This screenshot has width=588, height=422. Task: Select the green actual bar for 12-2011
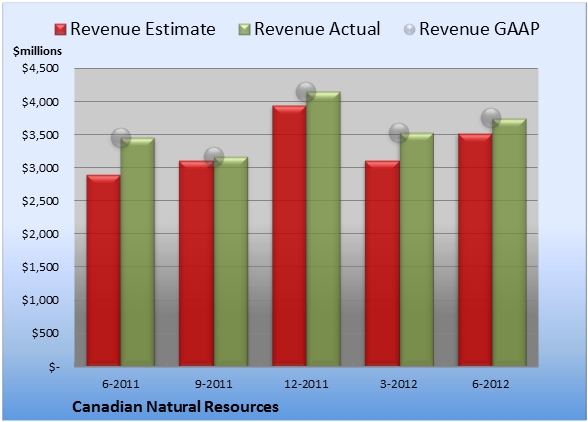pyautogui.click(x=323, y=229)
